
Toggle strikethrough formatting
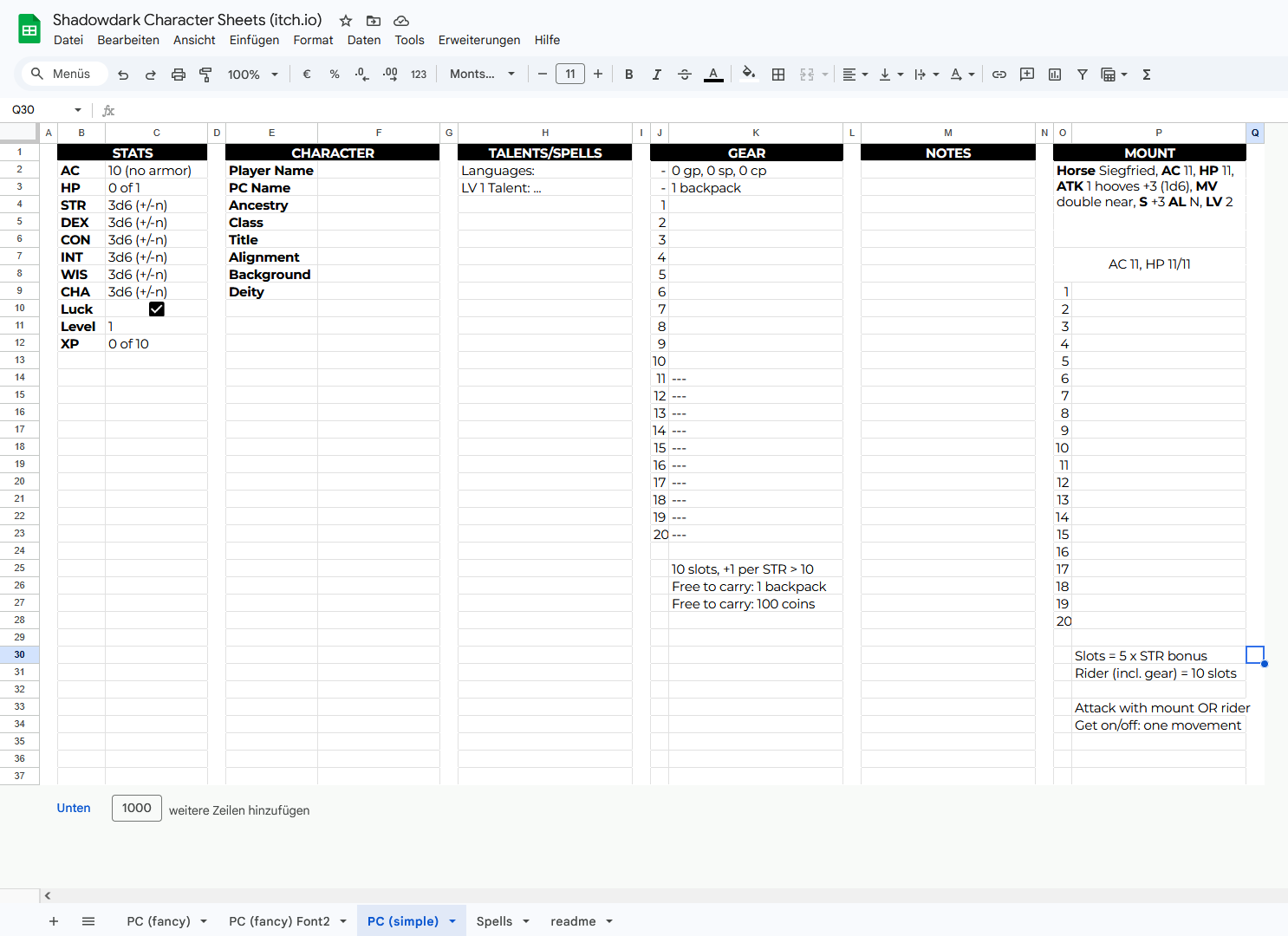(x=685, y=75)
